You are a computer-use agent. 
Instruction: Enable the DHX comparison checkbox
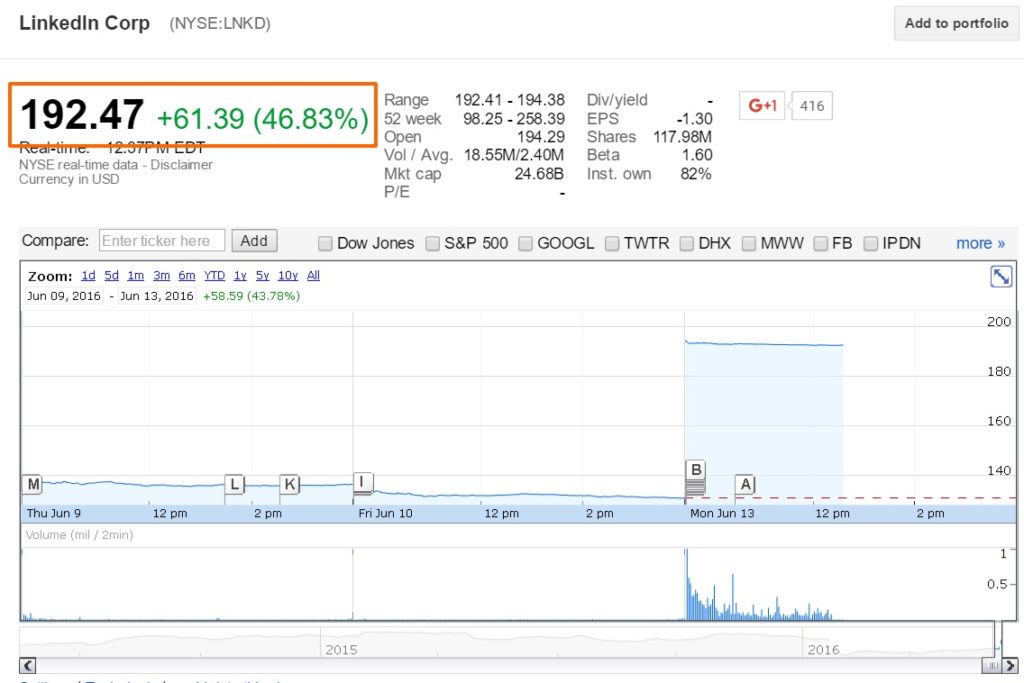click(x=686, y=244)
